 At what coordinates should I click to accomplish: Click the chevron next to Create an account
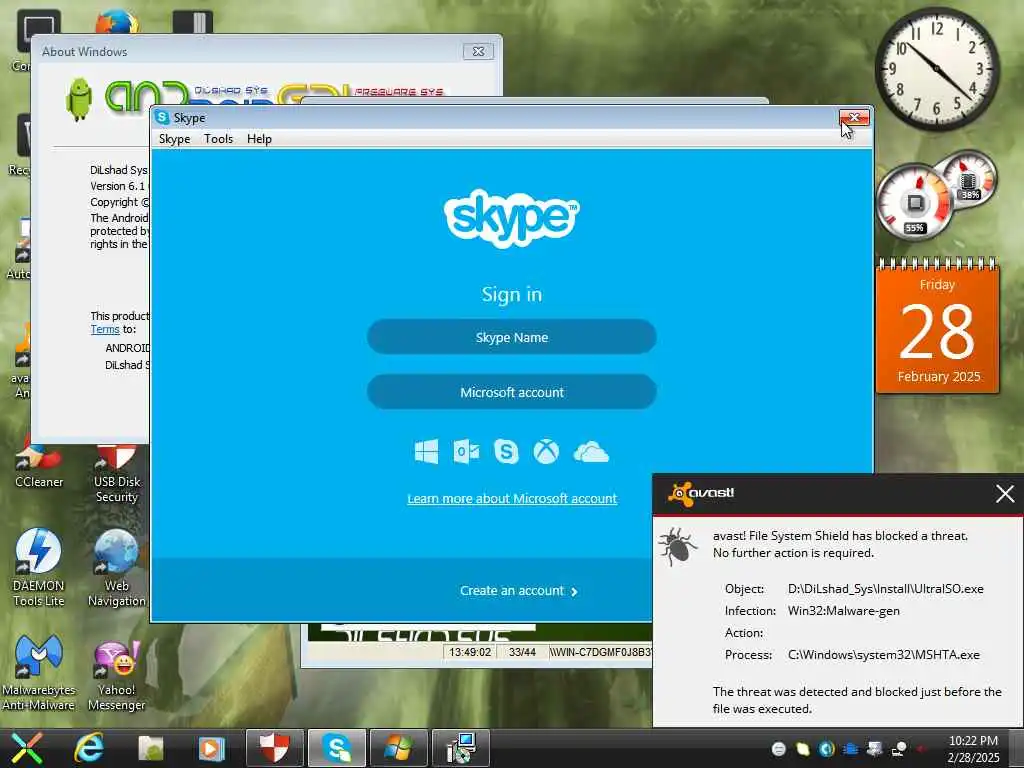point(574,592)
